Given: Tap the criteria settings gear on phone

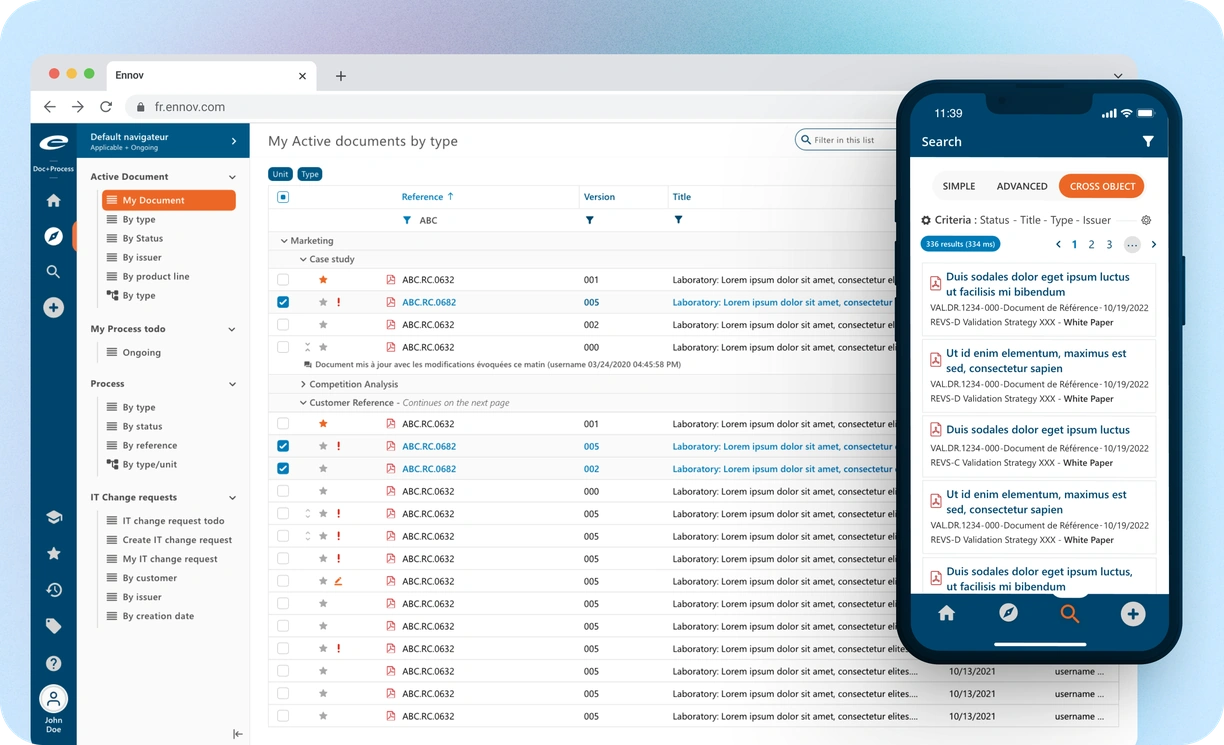Looking at the screenshot, I should coord(1146,220).
